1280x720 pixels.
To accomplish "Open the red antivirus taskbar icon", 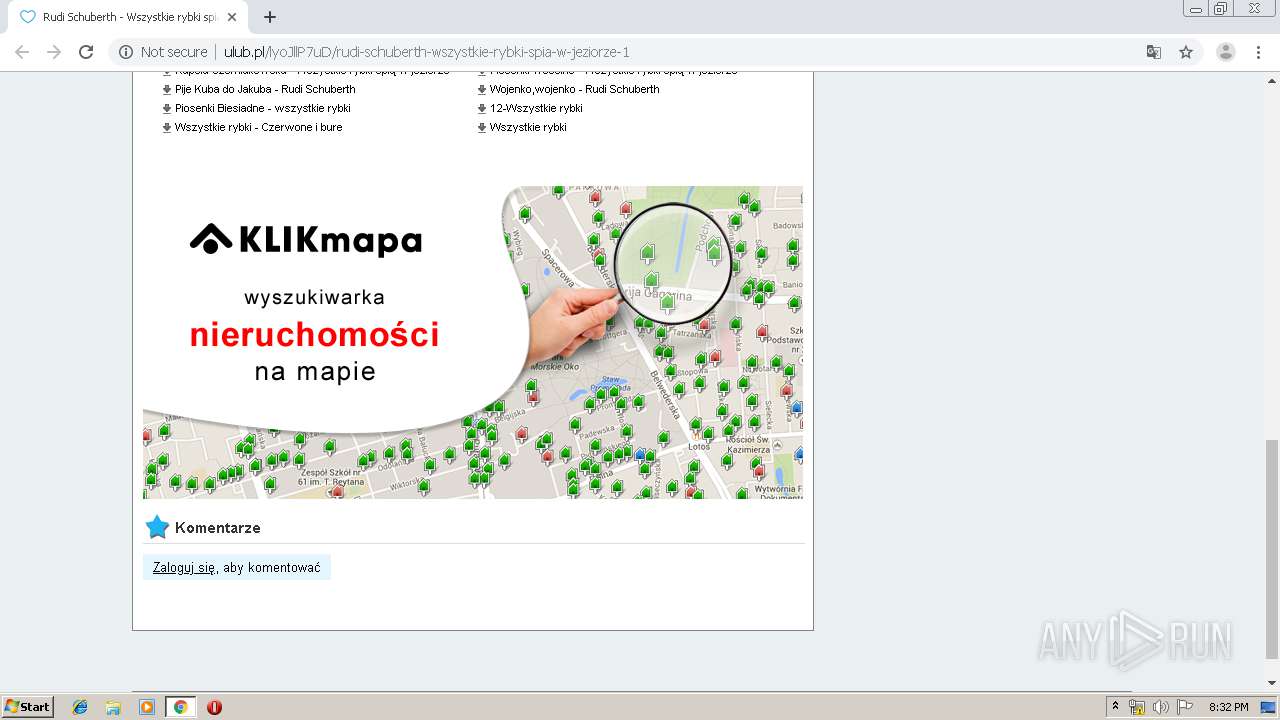I will click(x=214, y=707).
